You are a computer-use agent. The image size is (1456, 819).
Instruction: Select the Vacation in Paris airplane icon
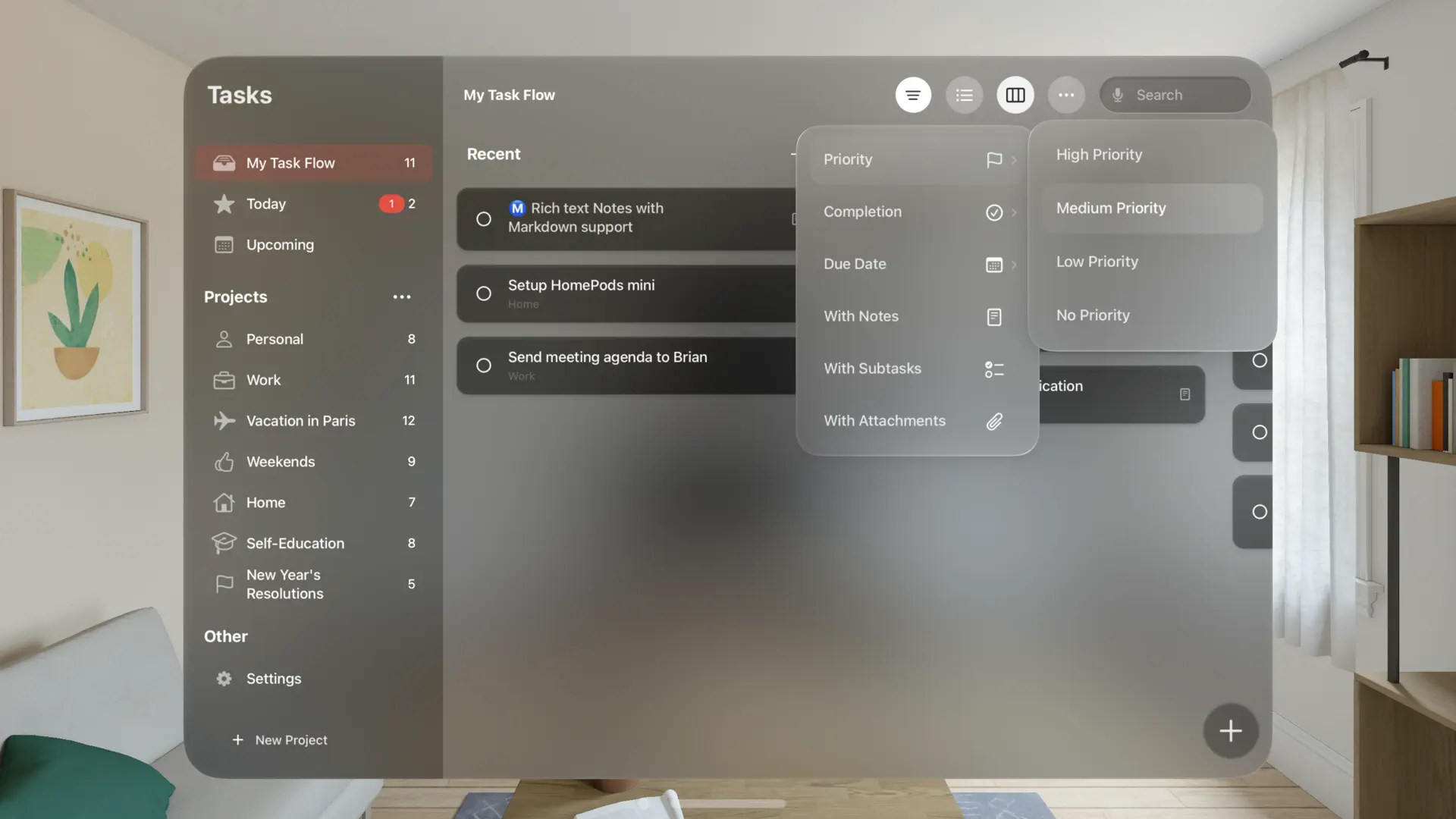(224, 421)
